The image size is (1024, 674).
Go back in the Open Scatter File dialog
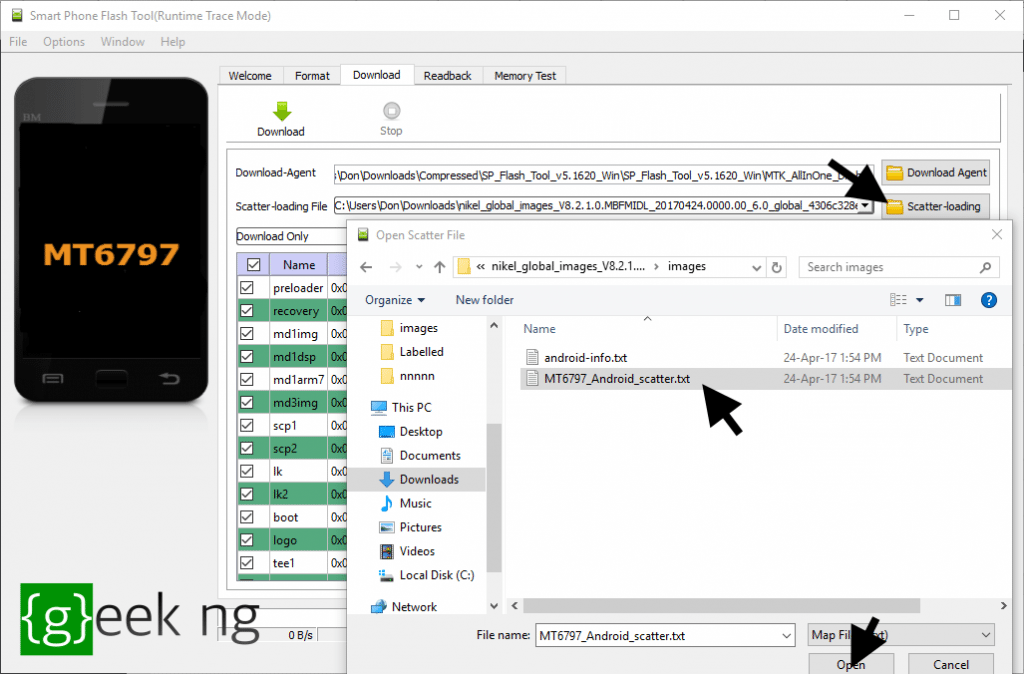click(x=366, y=267)
